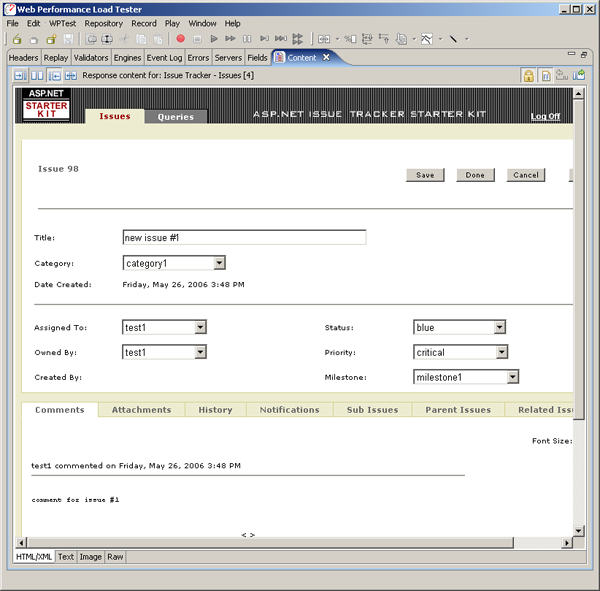Viewport: 600px width, 591px height.
Task: Open the Attachments tab
Action: (142, 410)
